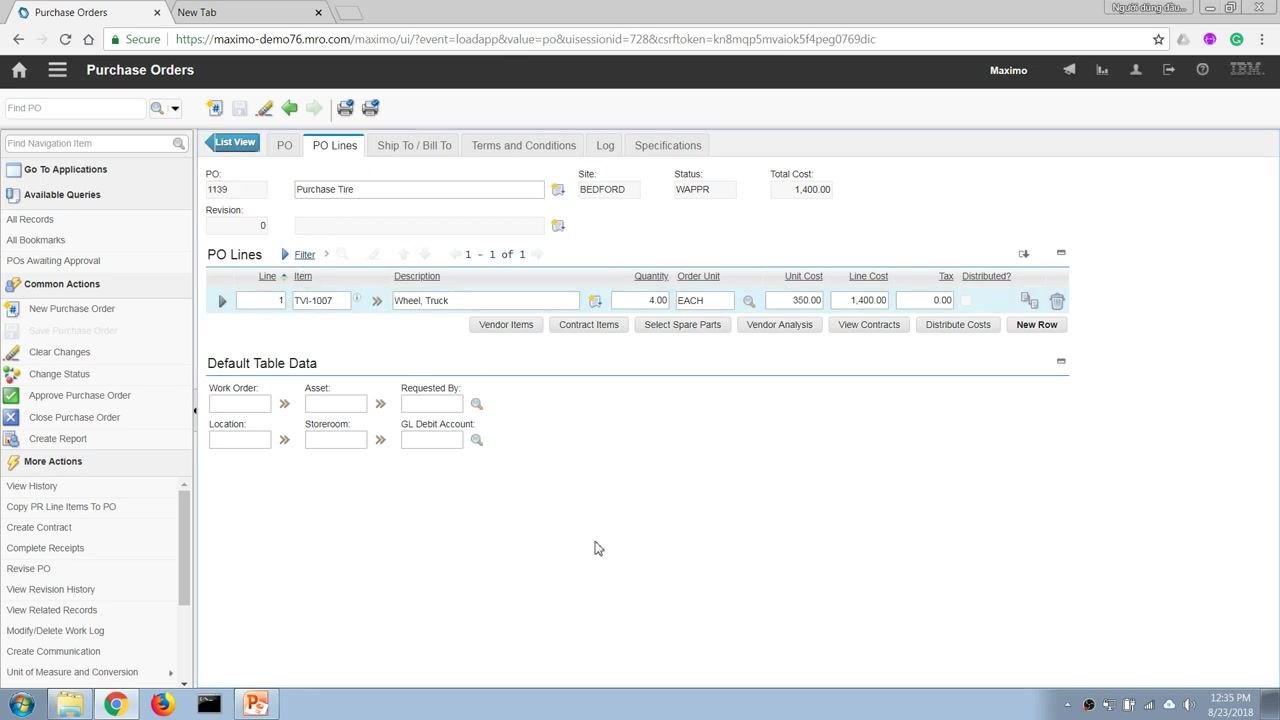Open PowerPoint from the Windows taskbar

point(256,704)
